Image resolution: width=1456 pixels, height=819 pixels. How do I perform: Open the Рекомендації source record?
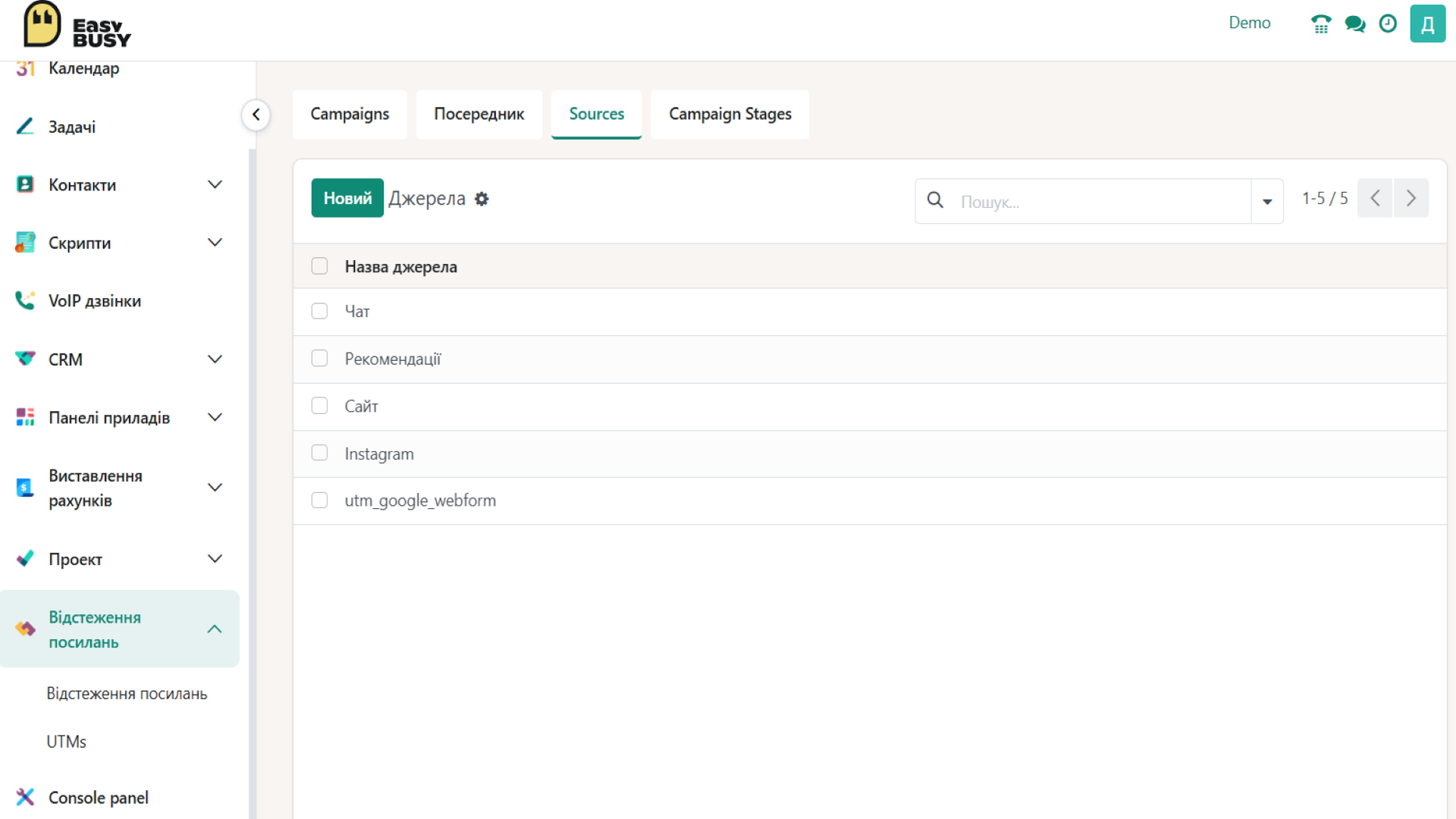pos(393,359)
